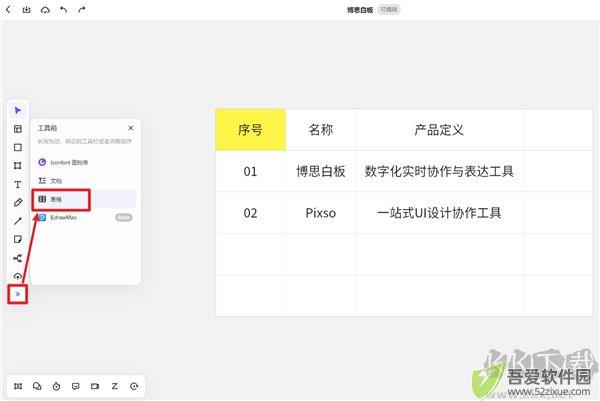600x401 pixels.
Task: Select the pointer selection tool
Action: click(x=18, y=111)
